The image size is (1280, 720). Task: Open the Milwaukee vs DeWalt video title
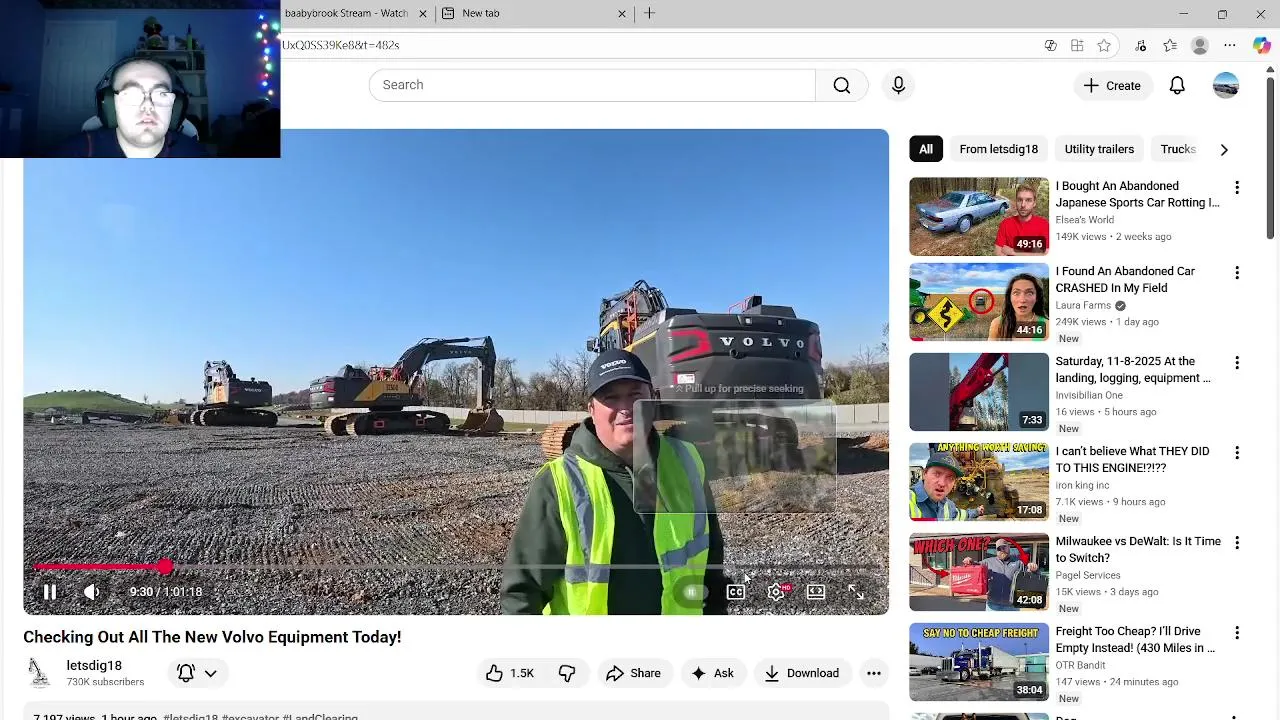point(1138,550)
